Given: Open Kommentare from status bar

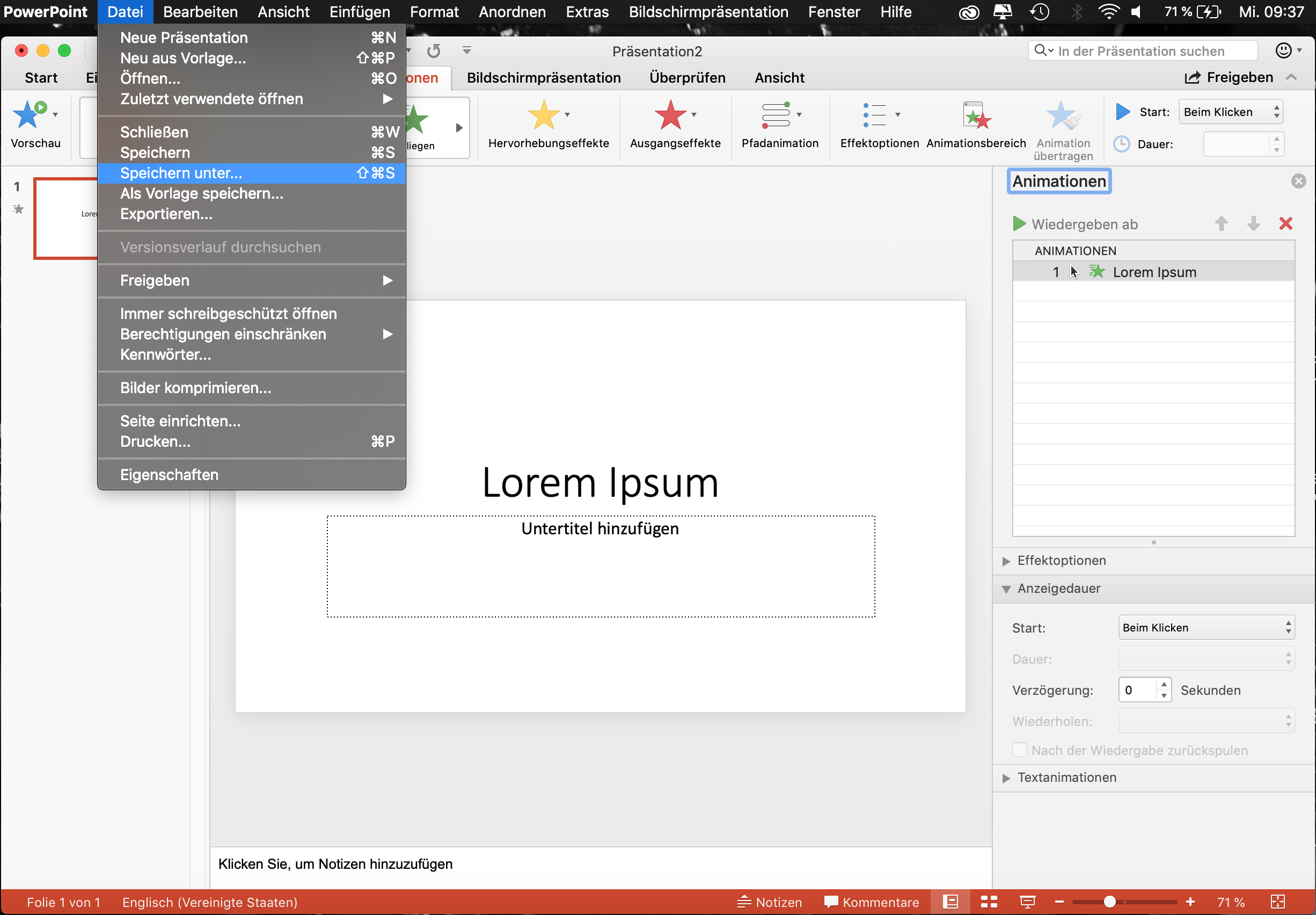Looking at the screenshot, I should tap(871, 902).
